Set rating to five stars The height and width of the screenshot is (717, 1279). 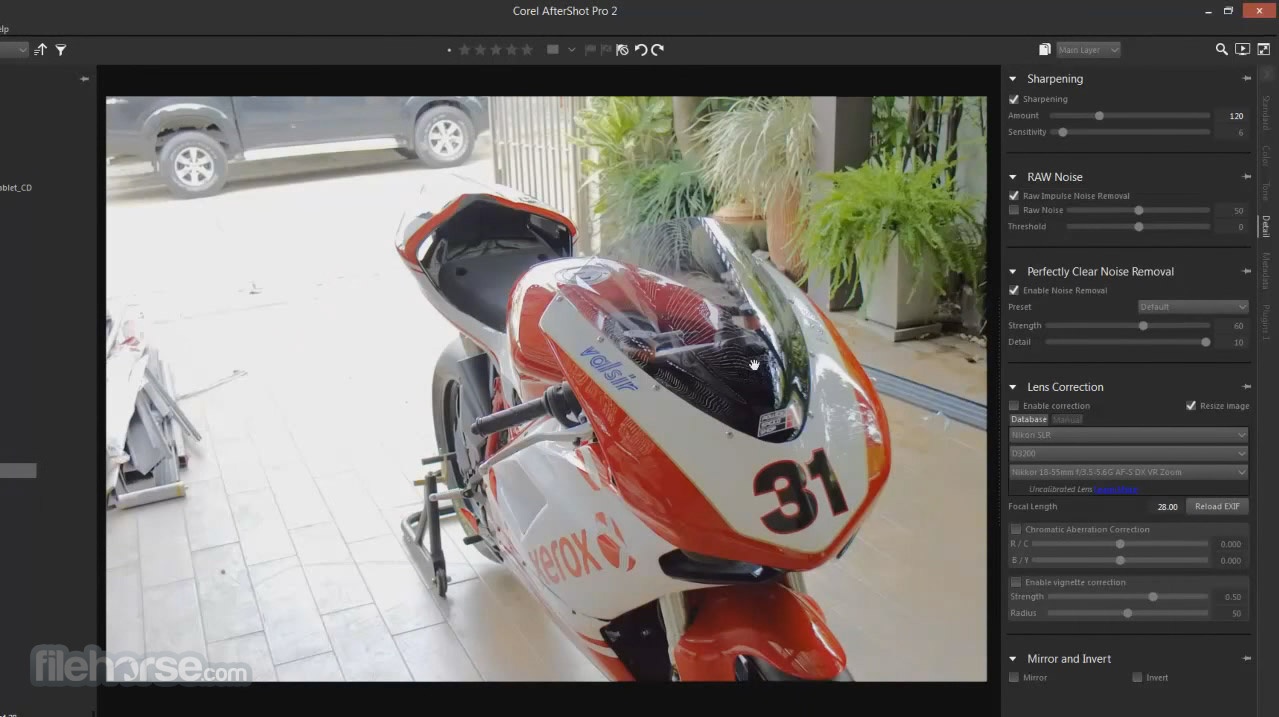point(528,49)
